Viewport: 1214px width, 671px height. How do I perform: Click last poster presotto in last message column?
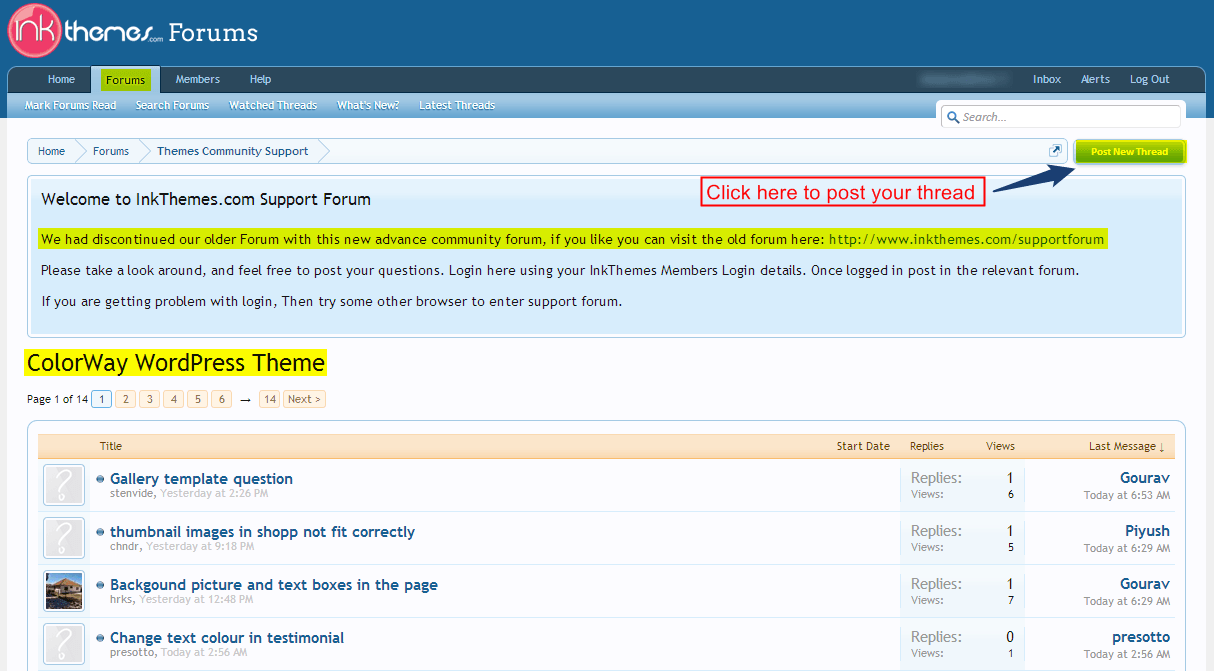(1141, 637)
